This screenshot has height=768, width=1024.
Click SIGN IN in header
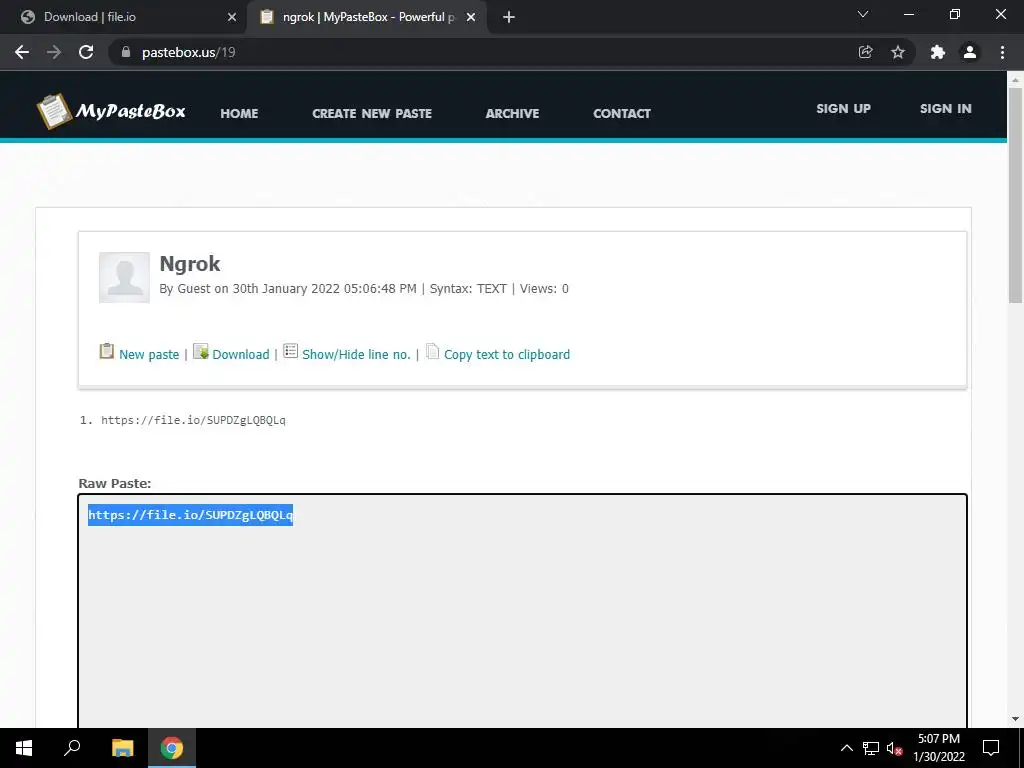[946, 108]
